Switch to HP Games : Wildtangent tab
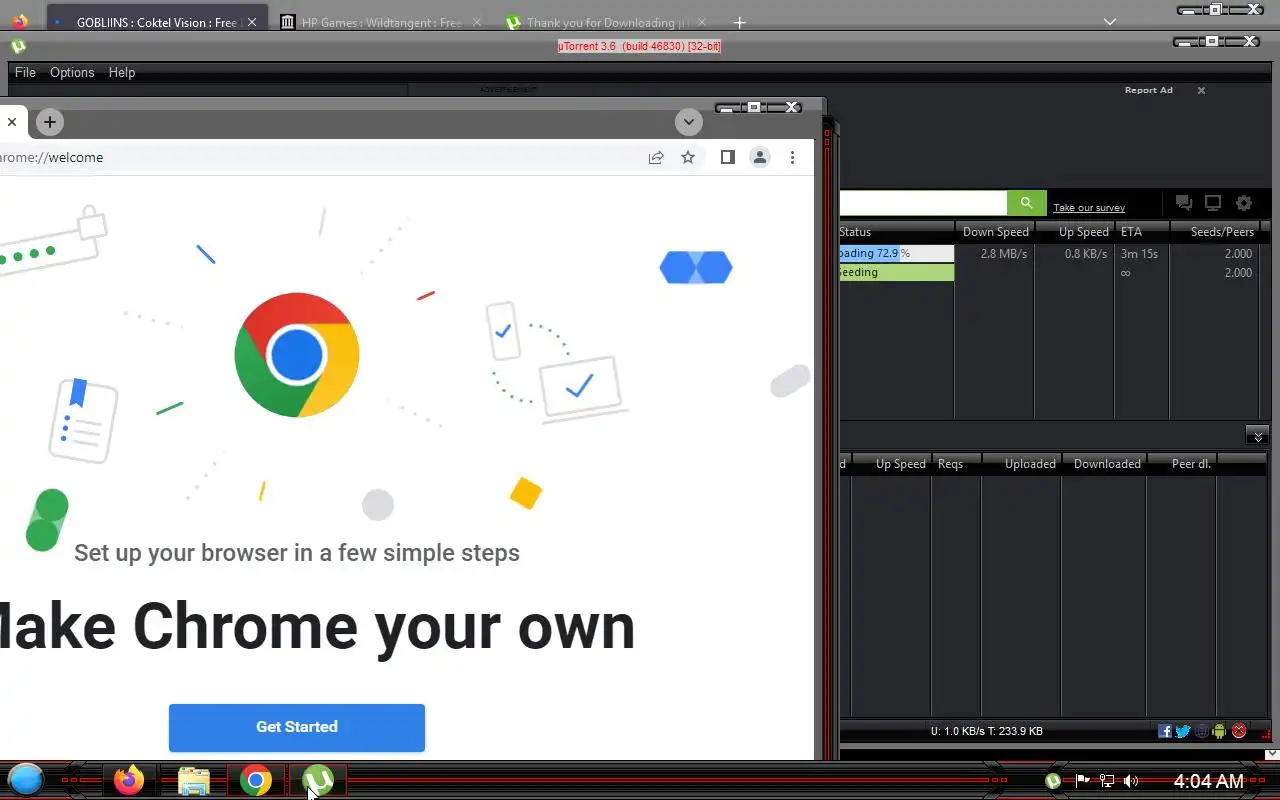Image resolution: width=1280 pixels, height=800 pixels. click(x=382, y=22)
